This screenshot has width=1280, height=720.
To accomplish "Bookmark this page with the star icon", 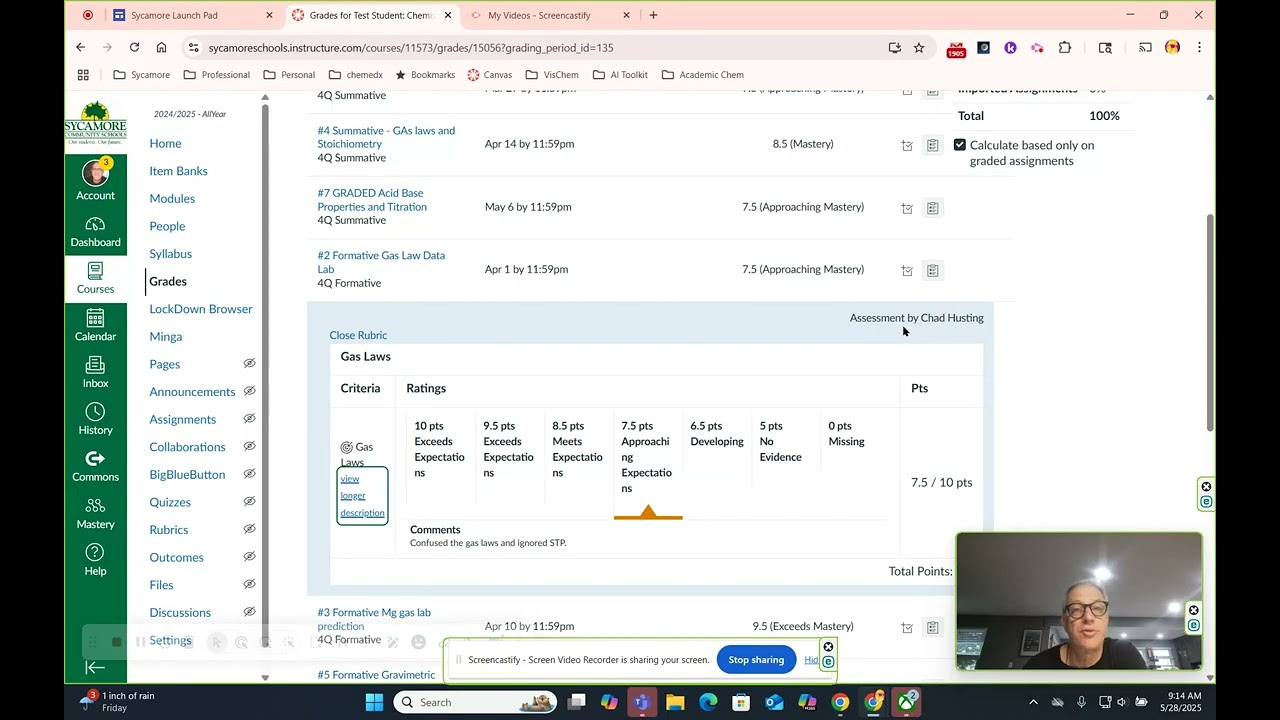I will (919, 47).
